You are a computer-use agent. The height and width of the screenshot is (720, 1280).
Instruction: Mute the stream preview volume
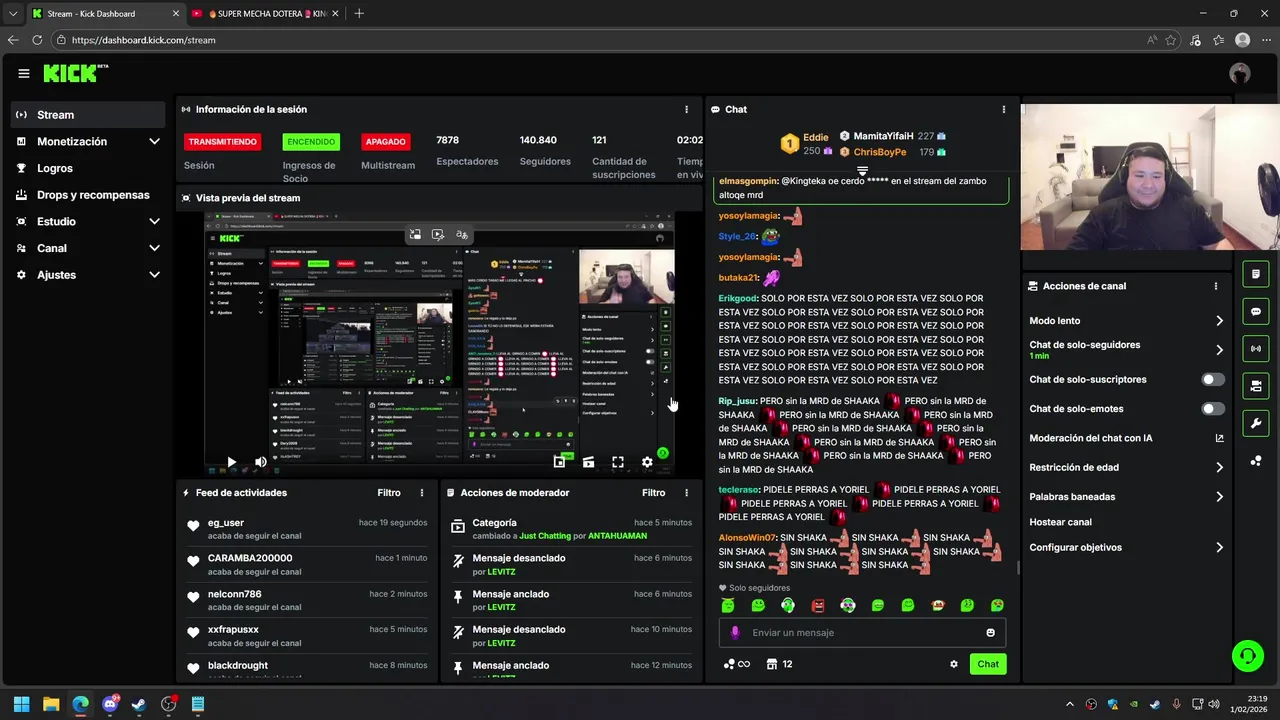tap(261, 462)
